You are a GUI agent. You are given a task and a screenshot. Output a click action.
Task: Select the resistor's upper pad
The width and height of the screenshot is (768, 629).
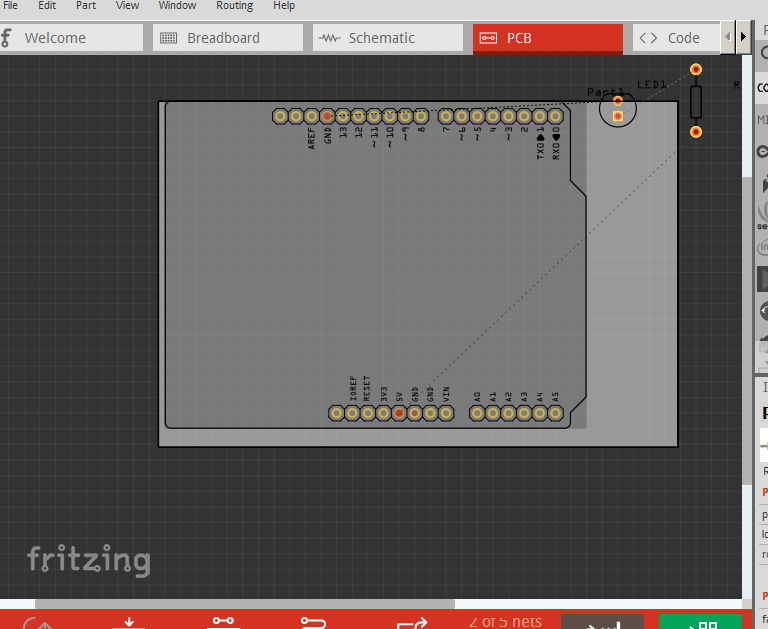point(696,70)
